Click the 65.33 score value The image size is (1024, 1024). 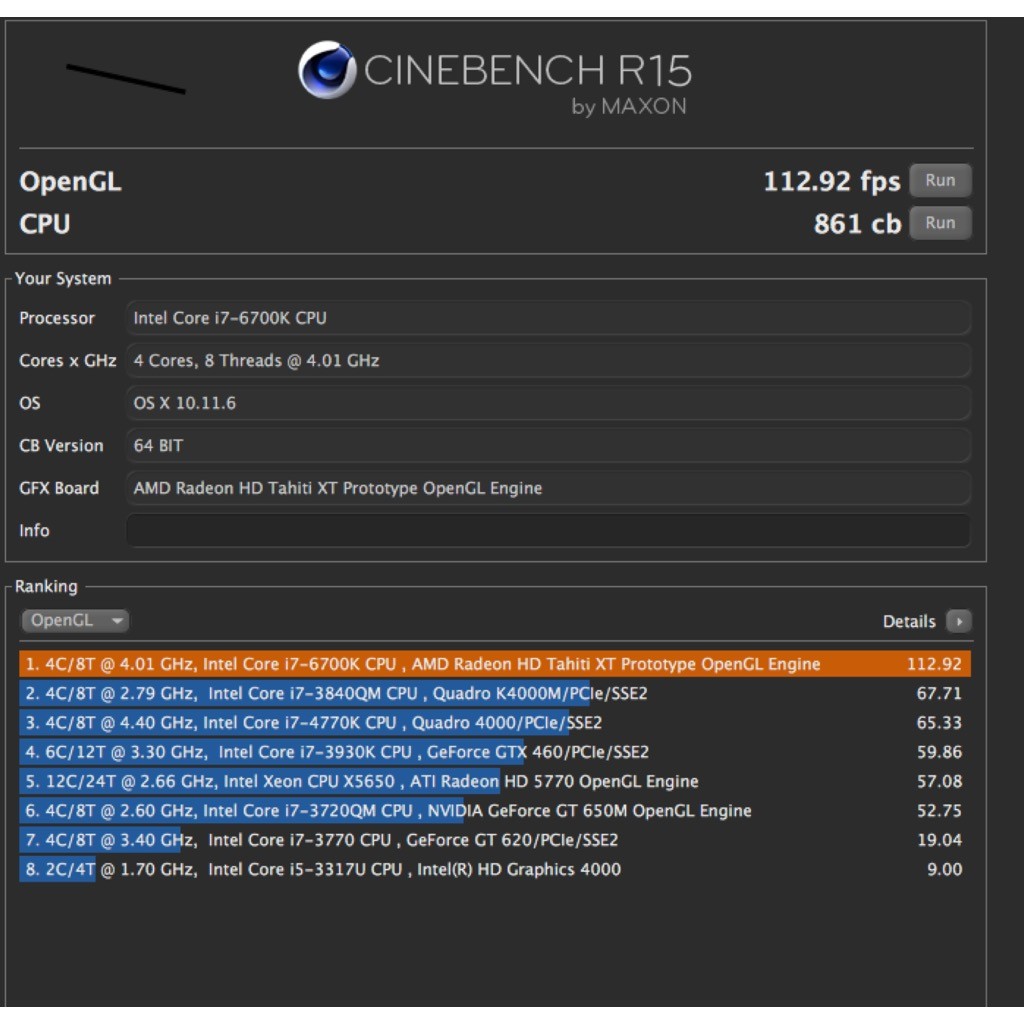(x=938, y=722)
